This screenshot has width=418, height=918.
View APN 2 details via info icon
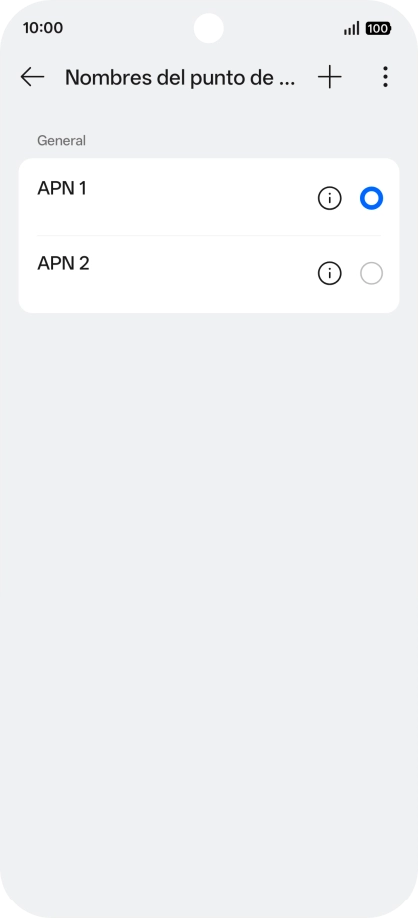tap(330, 273)
